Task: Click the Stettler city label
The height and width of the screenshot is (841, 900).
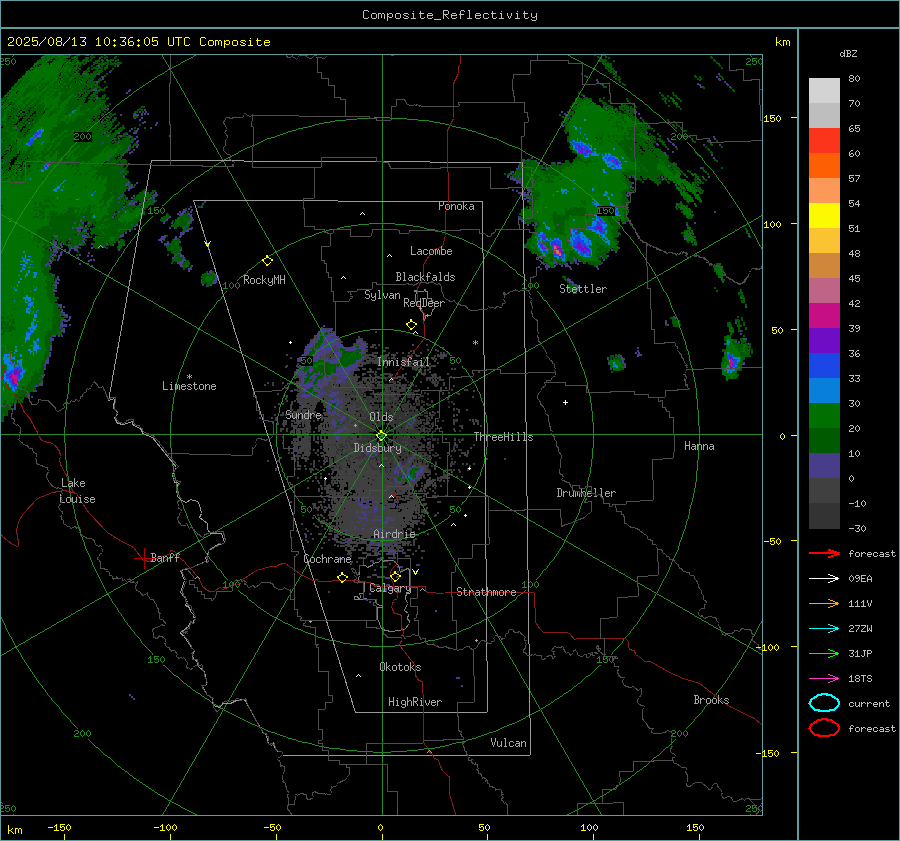Action: tap(583, 289)
